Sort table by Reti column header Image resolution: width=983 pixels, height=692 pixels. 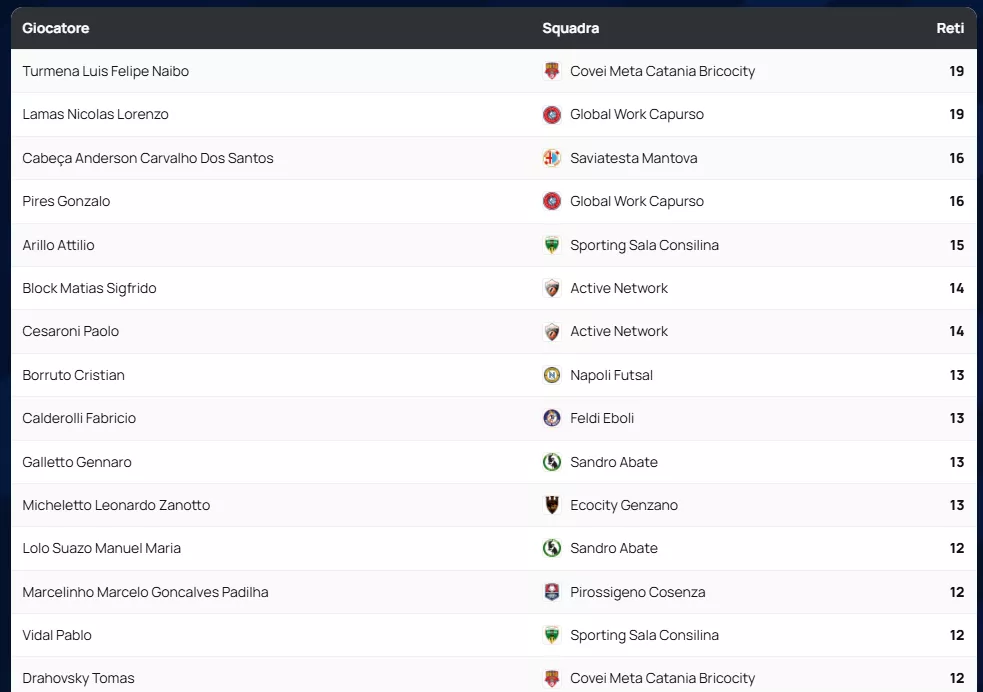949,28
